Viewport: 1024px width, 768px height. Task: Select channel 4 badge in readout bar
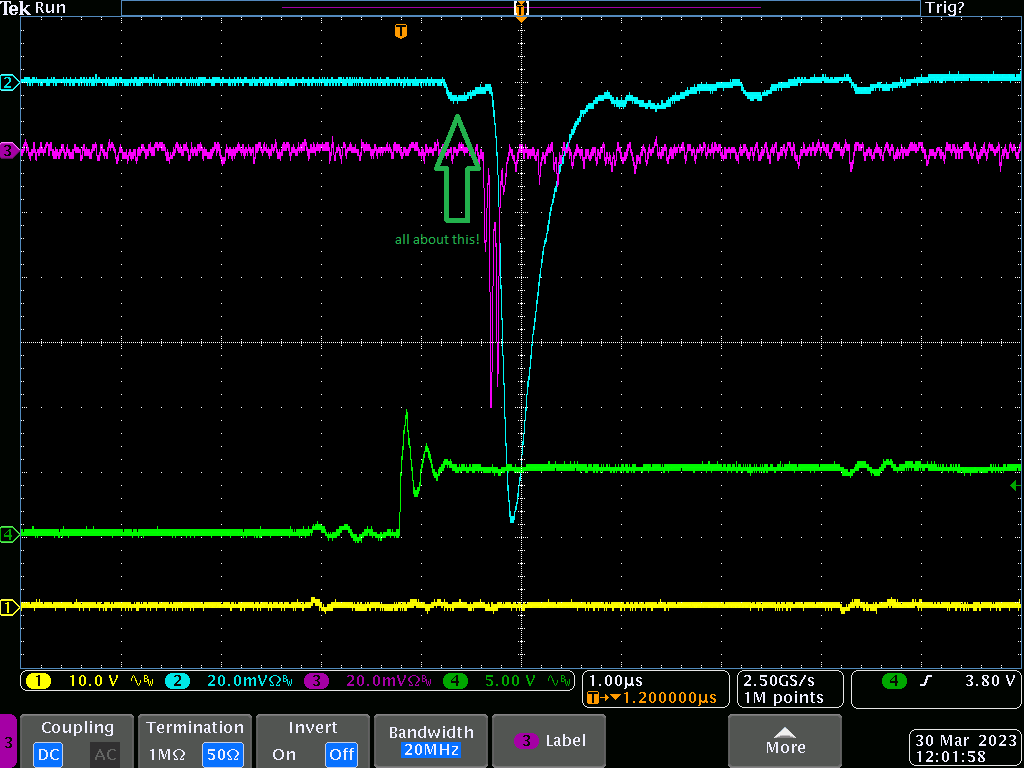click(455, 681)
